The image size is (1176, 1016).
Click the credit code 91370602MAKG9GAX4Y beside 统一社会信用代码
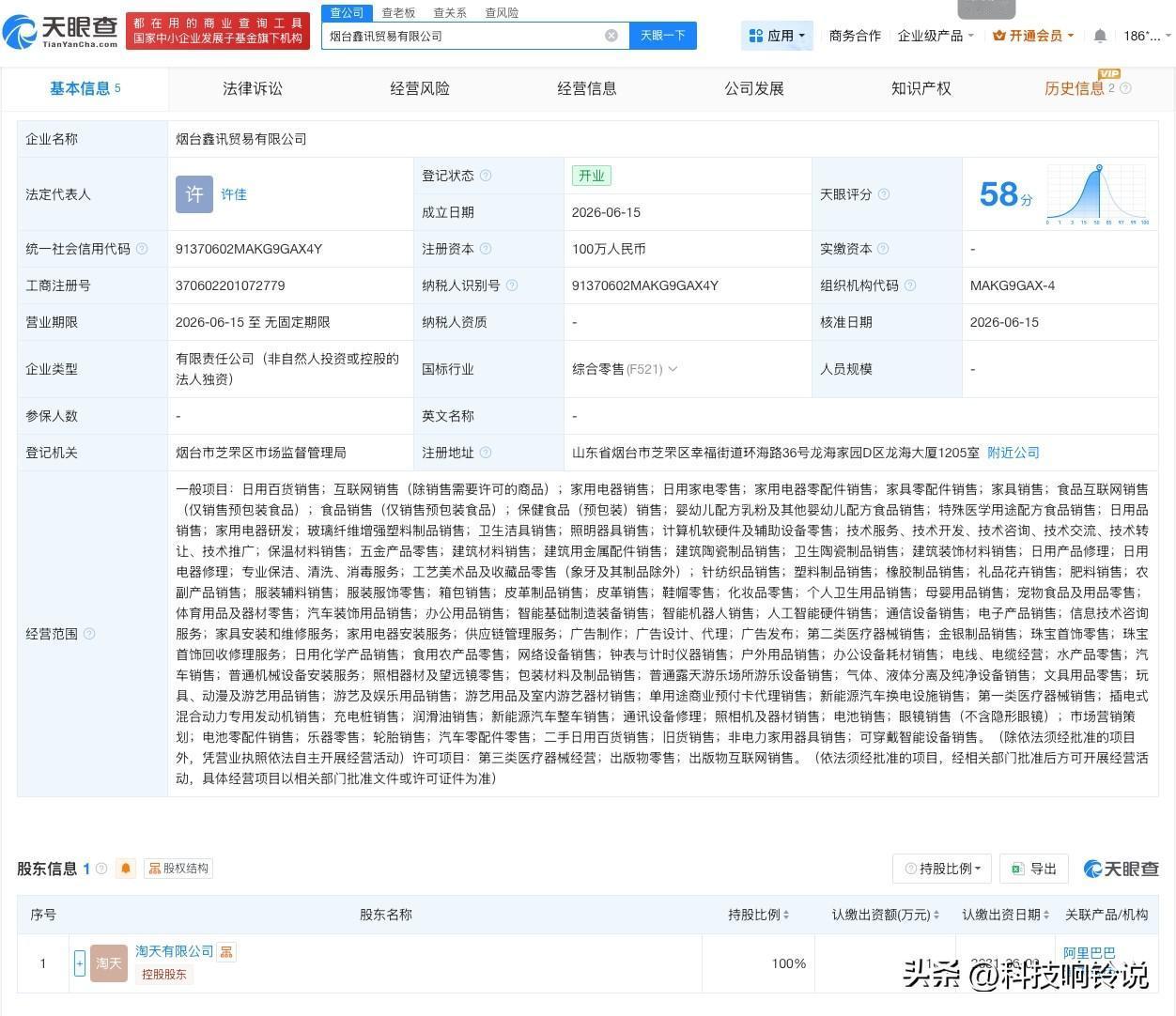249,249
